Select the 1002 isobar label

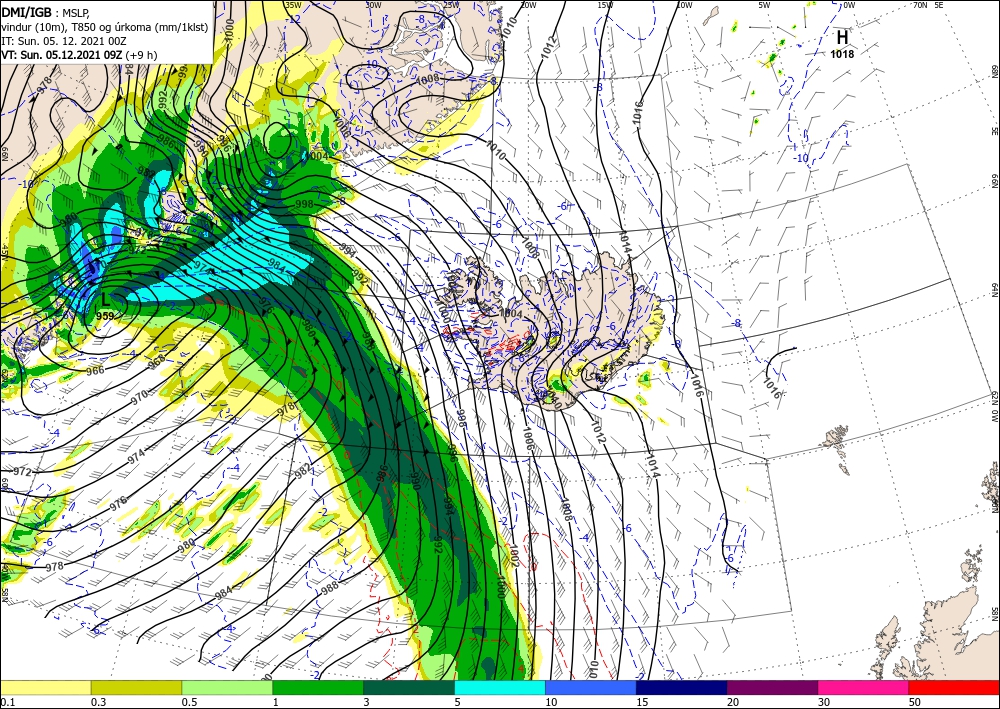pyautogui.click(x=515, y=555)
